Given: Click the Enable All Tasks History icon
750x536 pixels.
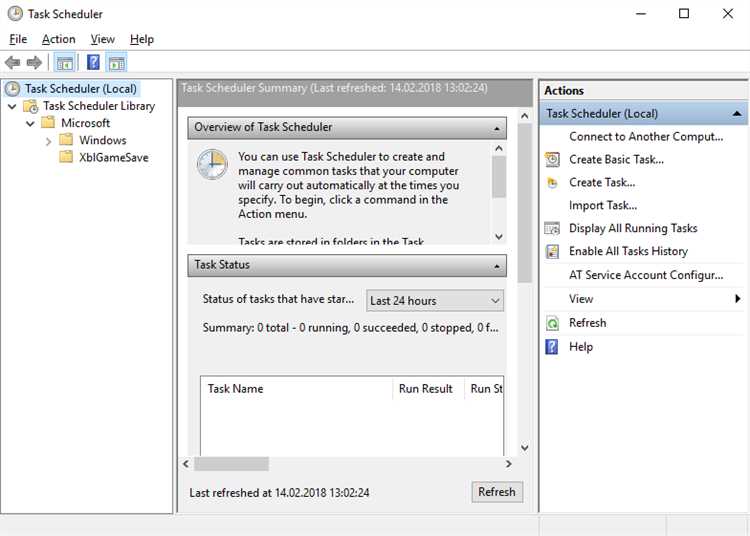Looking at the screenshot, I should pos(552,252).
